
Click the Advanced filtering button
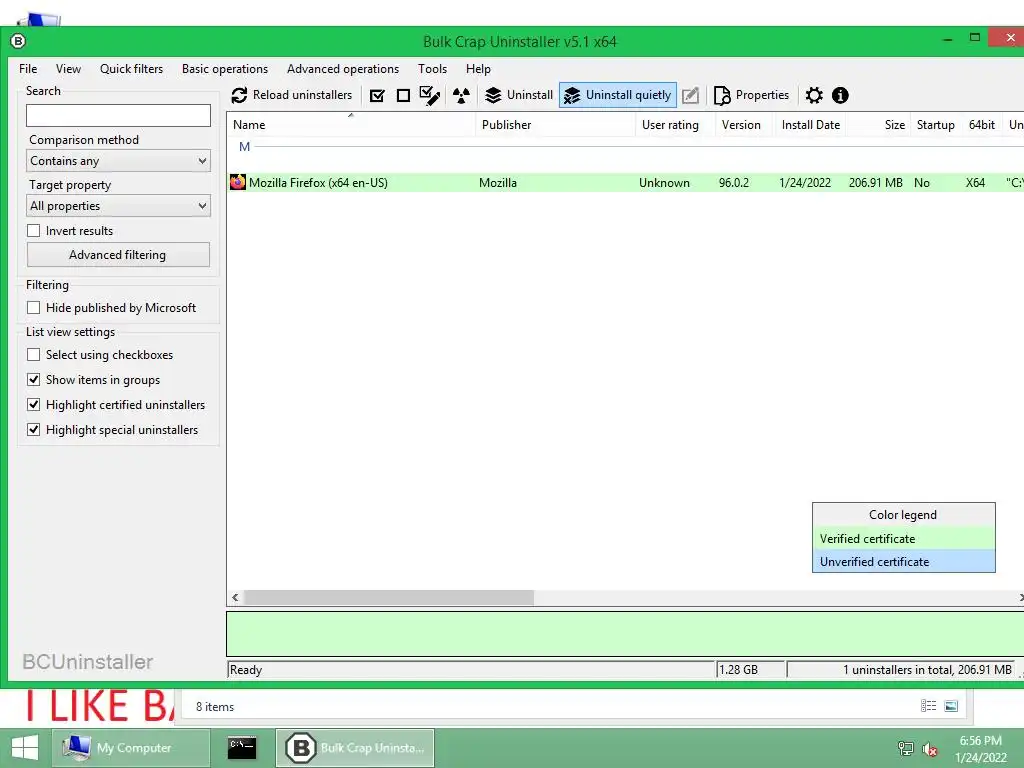pyautogui.click(x=118, y=255)
